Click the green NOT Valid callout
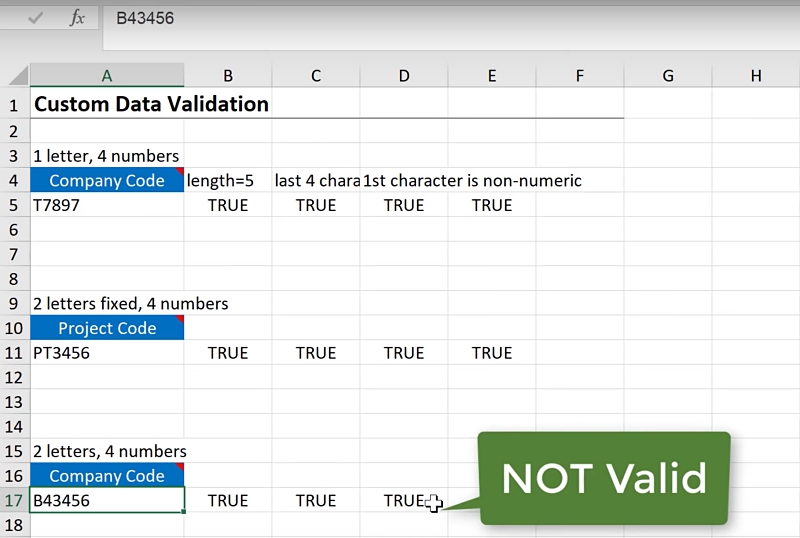800x538 pixels. (x=603, y=479)
